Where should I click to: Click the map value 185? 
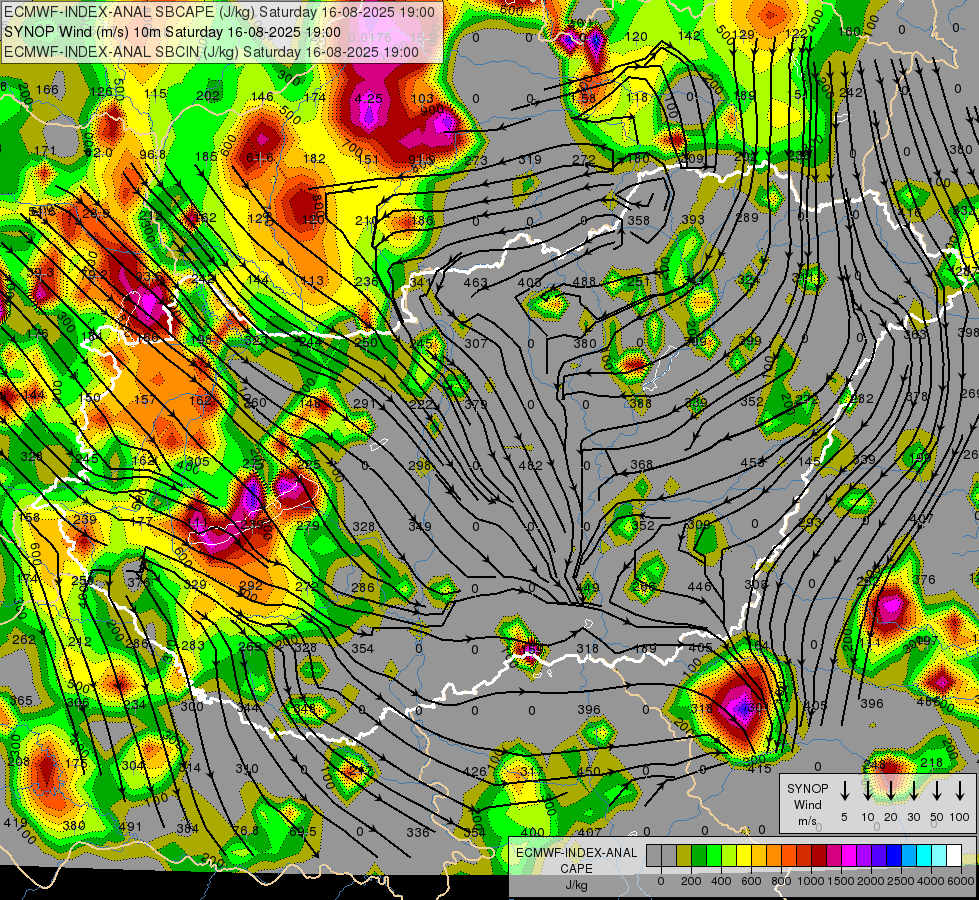click(206, 157)
